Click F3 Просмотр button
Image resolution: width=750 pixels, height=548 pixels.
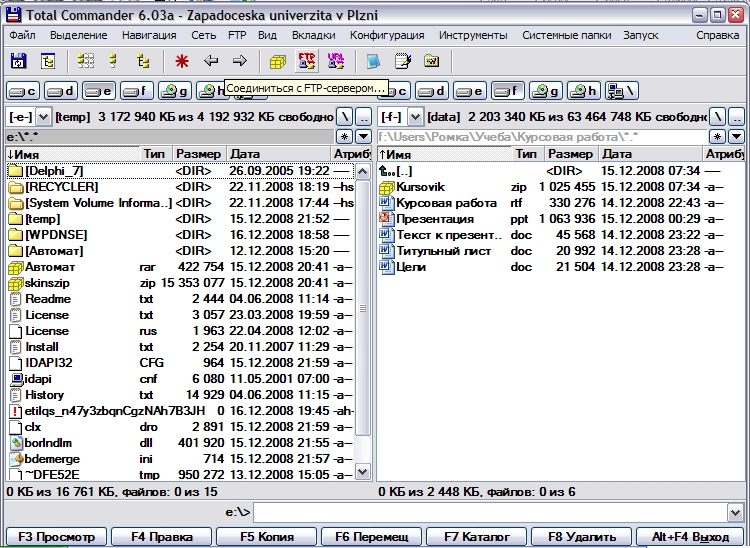[x=57, y=537]
